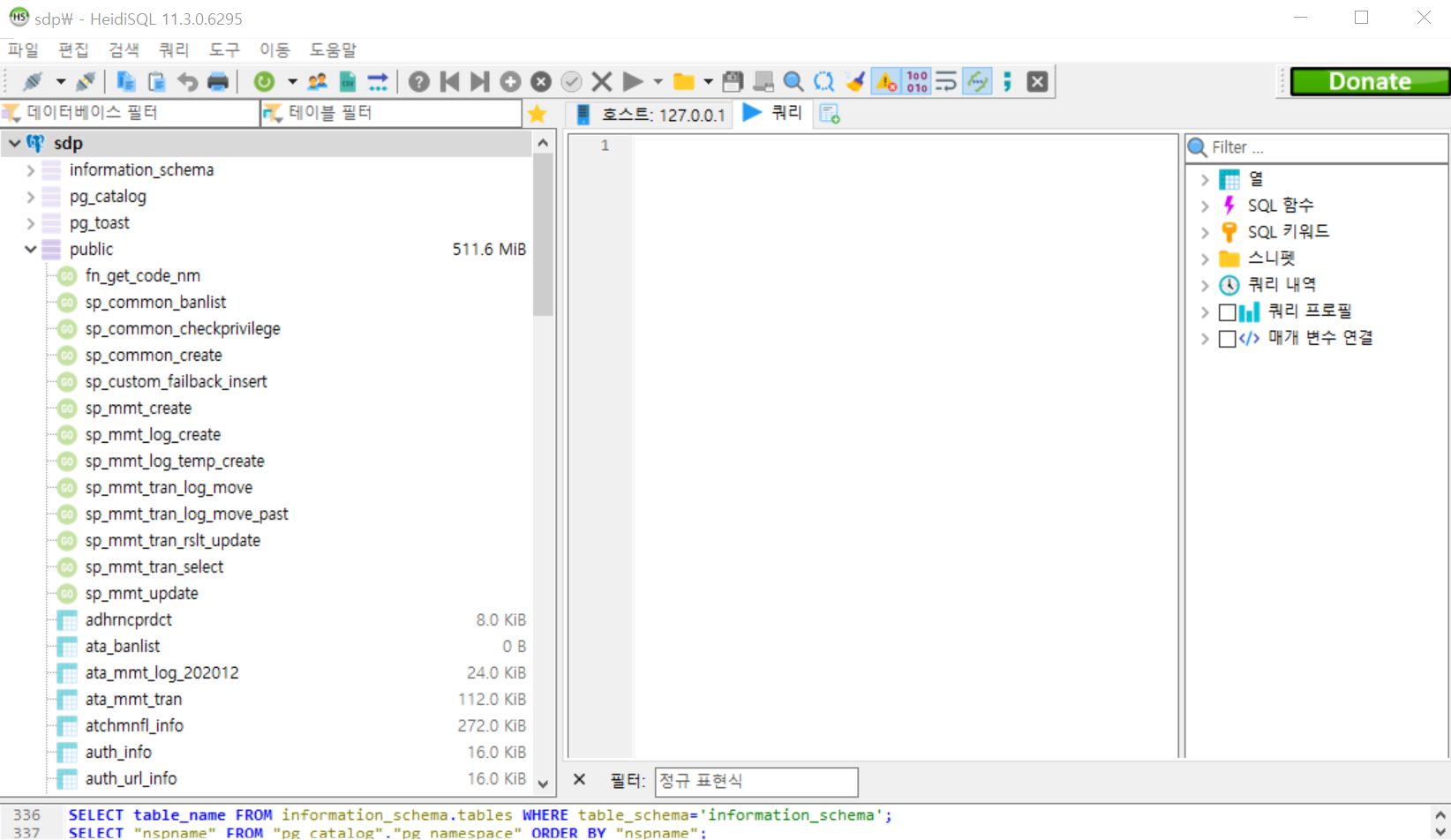Toggle stop on errors warning icon
Image resolution: width=1451 pixels, height=840 pixels.
(x=886, y=82)
